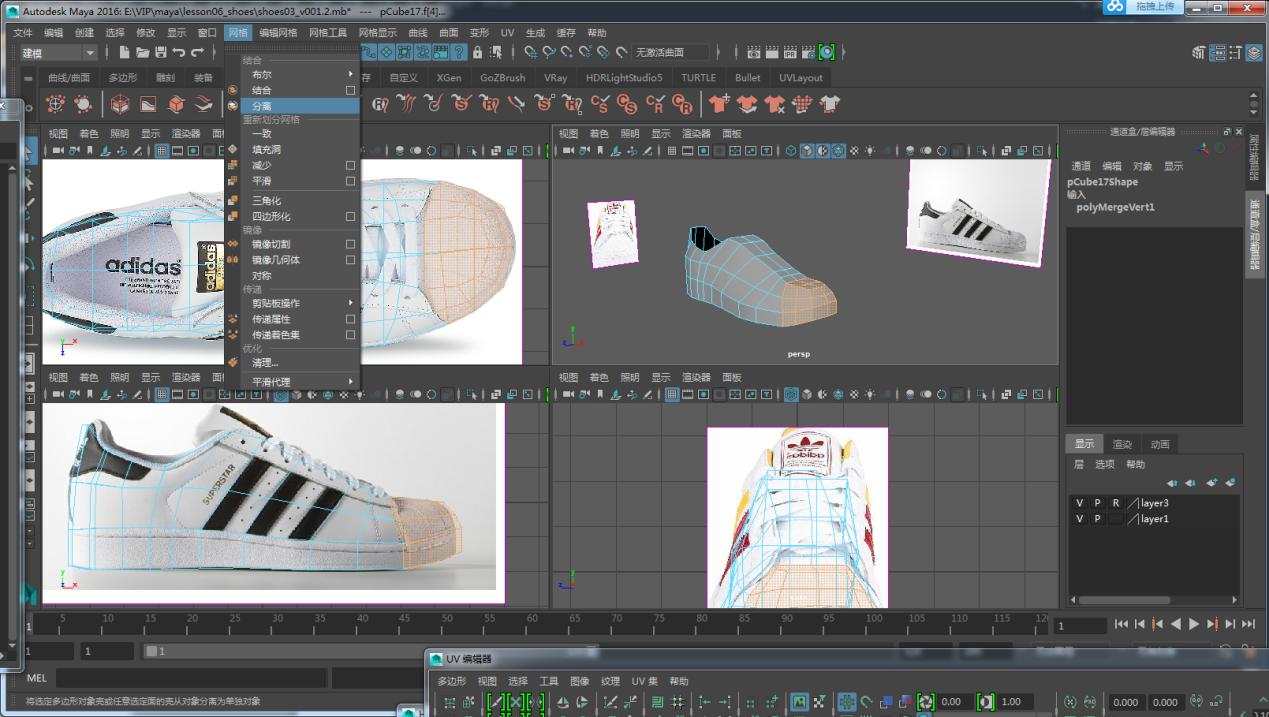Click the Save Scene floppy icon
This screenshot has height=717, width=1269.
[x=160, y=52]
